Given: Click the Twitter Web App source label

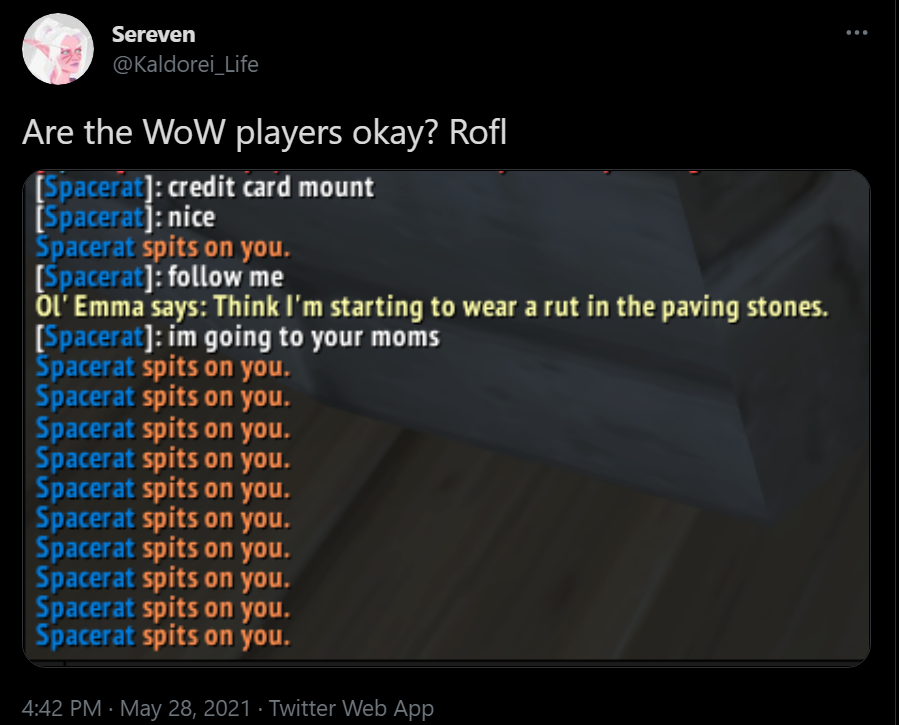Looking at the screenshot, I should click(x=351, y=708).
